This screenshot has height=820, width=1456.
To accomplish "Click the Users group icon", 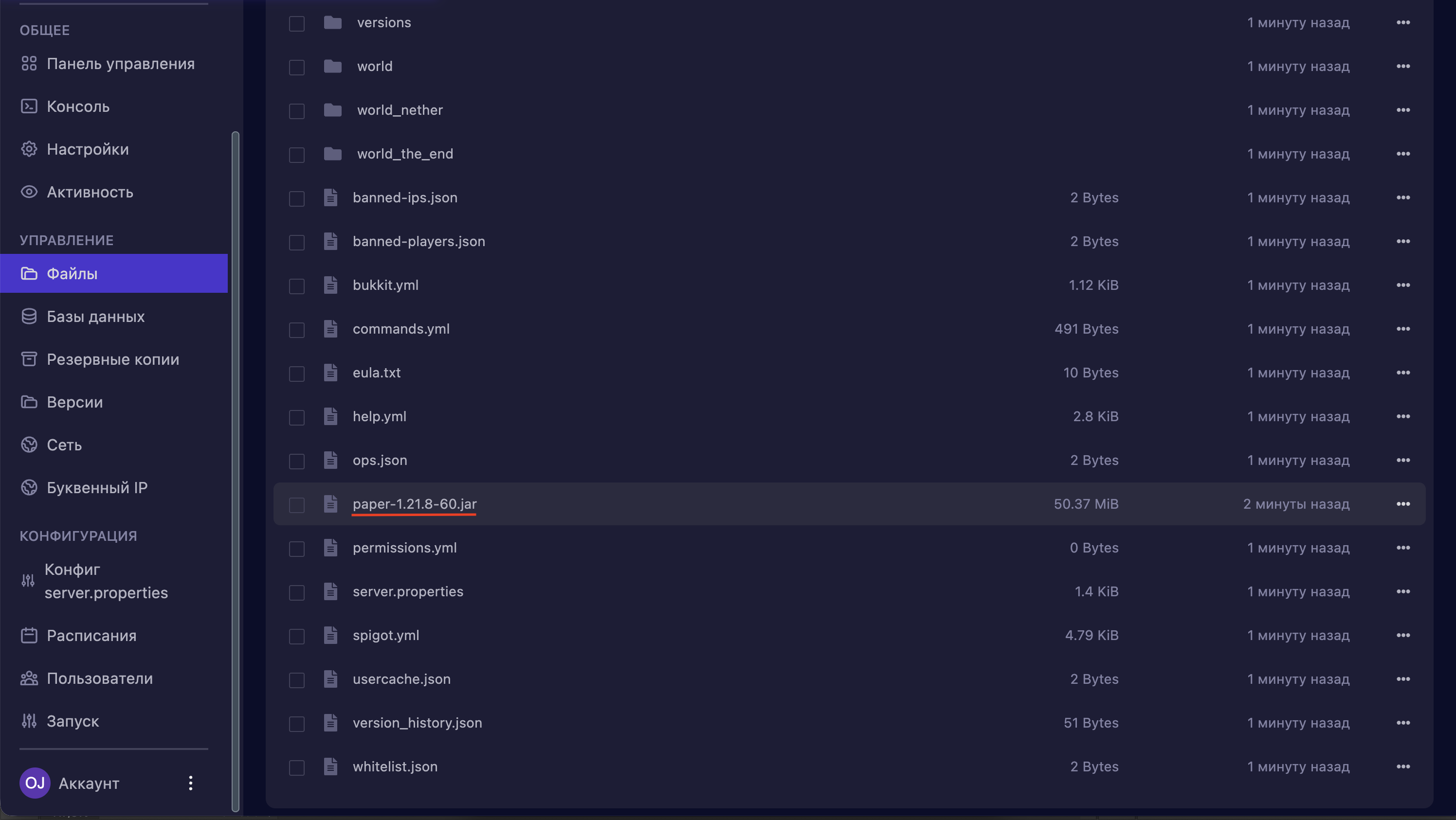I will pos(29,678).
